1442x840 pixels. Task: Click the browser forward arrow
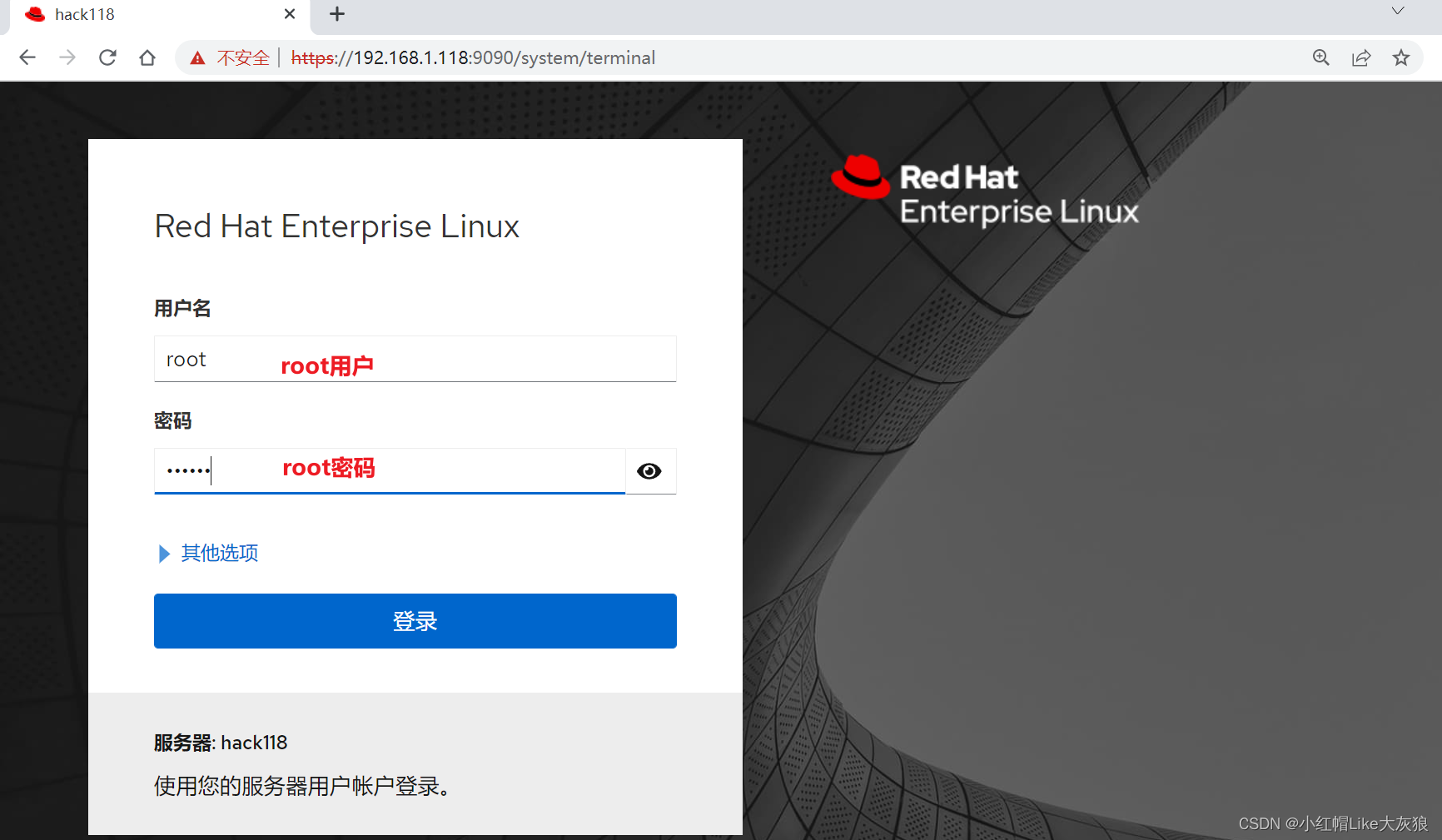coord(67,57)
